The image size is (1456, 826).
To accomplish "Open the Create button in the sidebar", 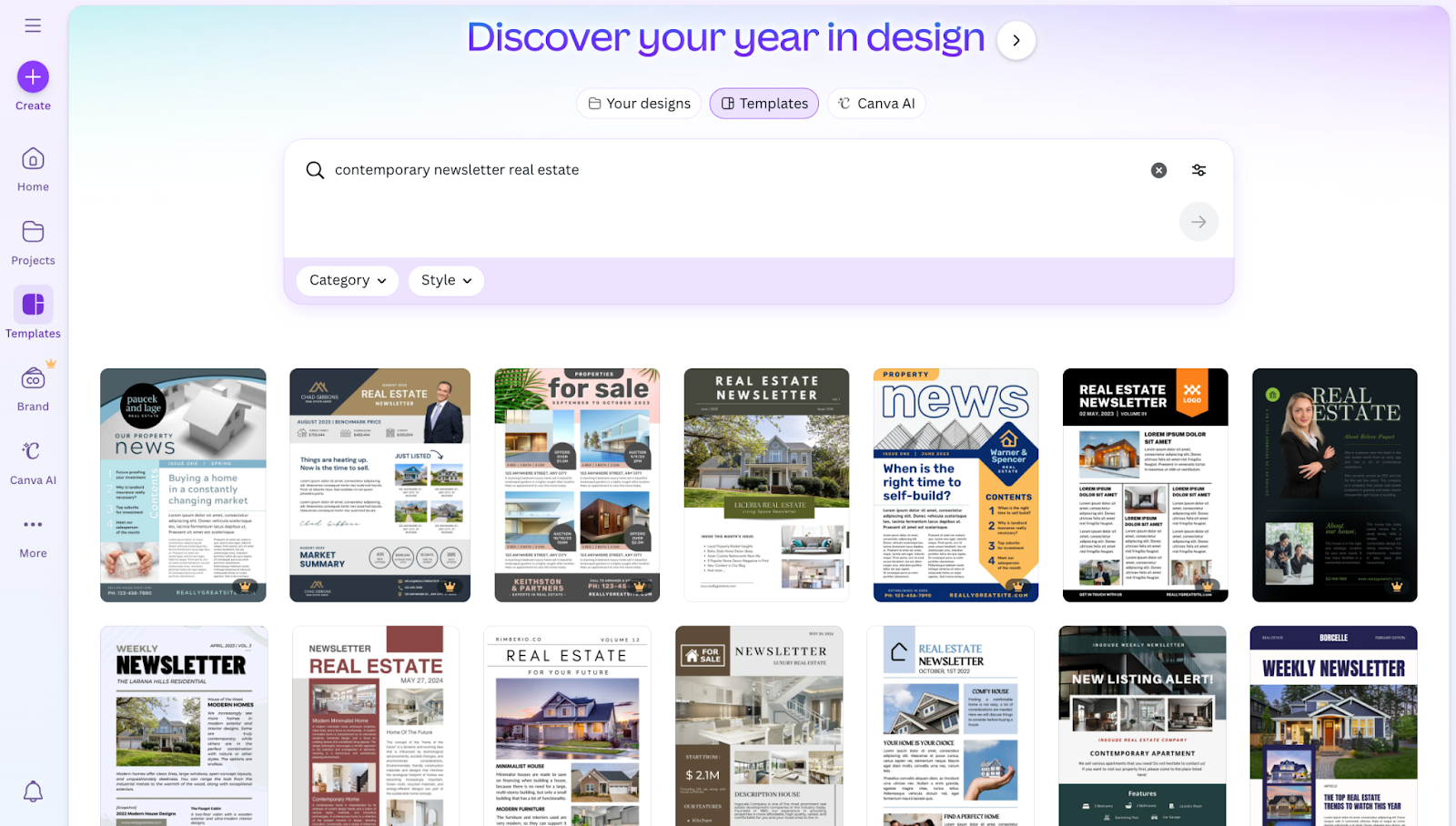I will pos(32,77).
